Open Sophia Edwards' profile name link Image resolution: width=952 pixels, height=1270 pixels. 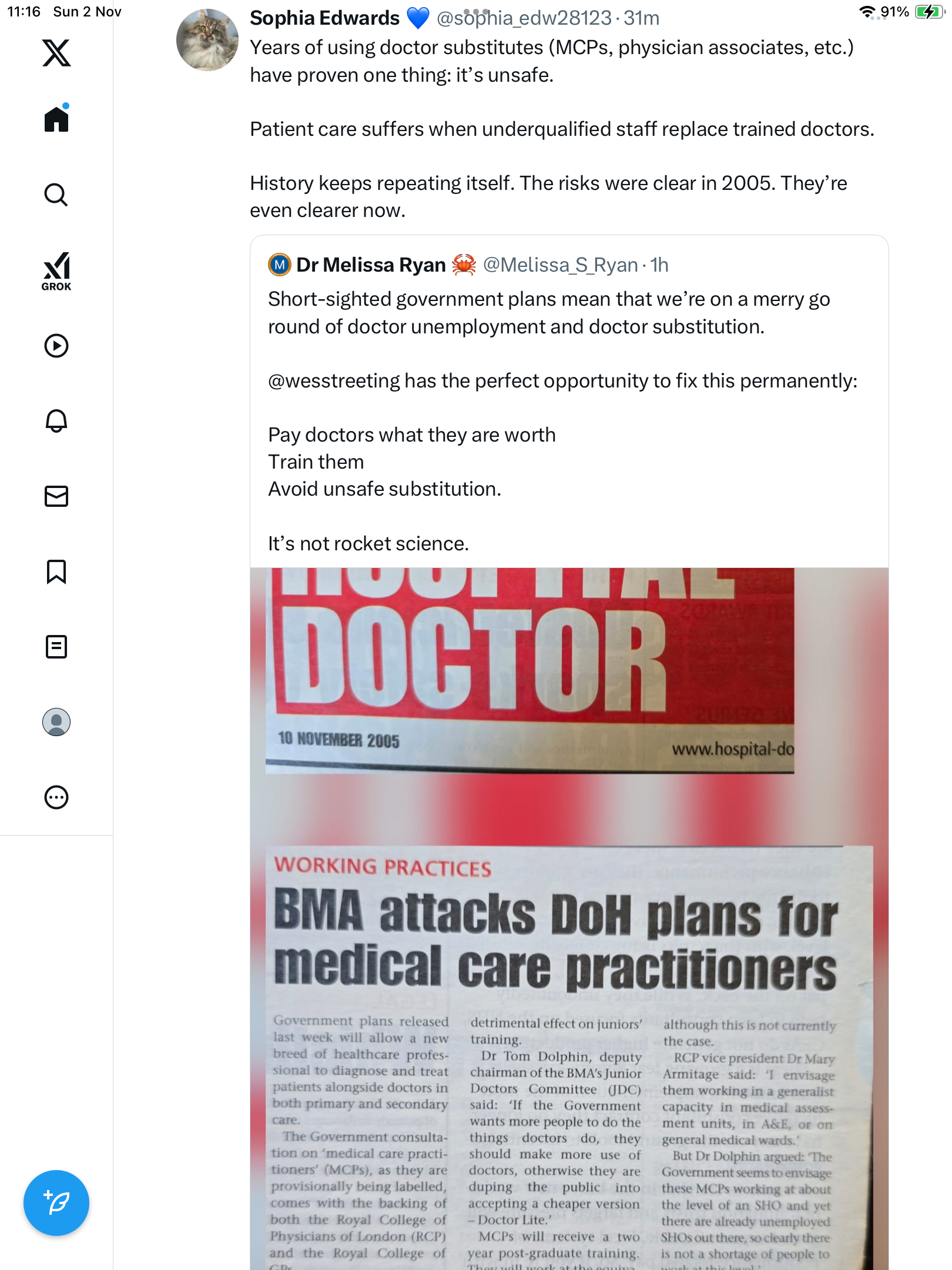tap(324, 18)
